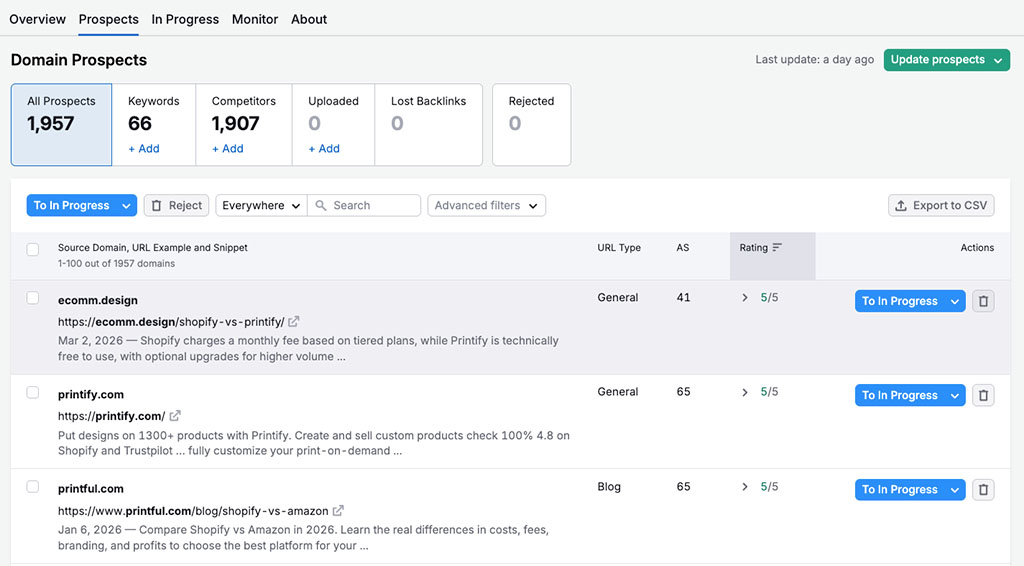Move printful.com To In Progress
1024x566 pixels.
[900, 490]
